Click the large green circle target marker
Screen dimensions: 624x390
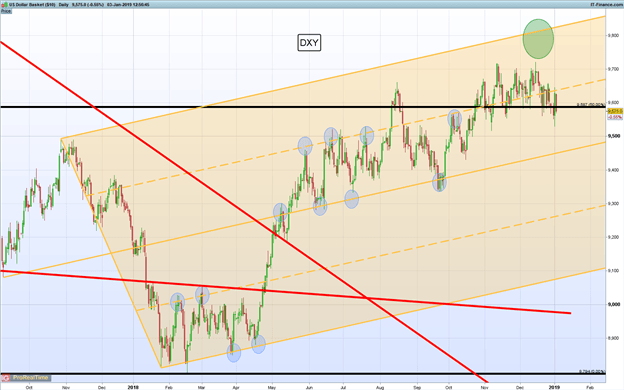click(x=538, y=39)
